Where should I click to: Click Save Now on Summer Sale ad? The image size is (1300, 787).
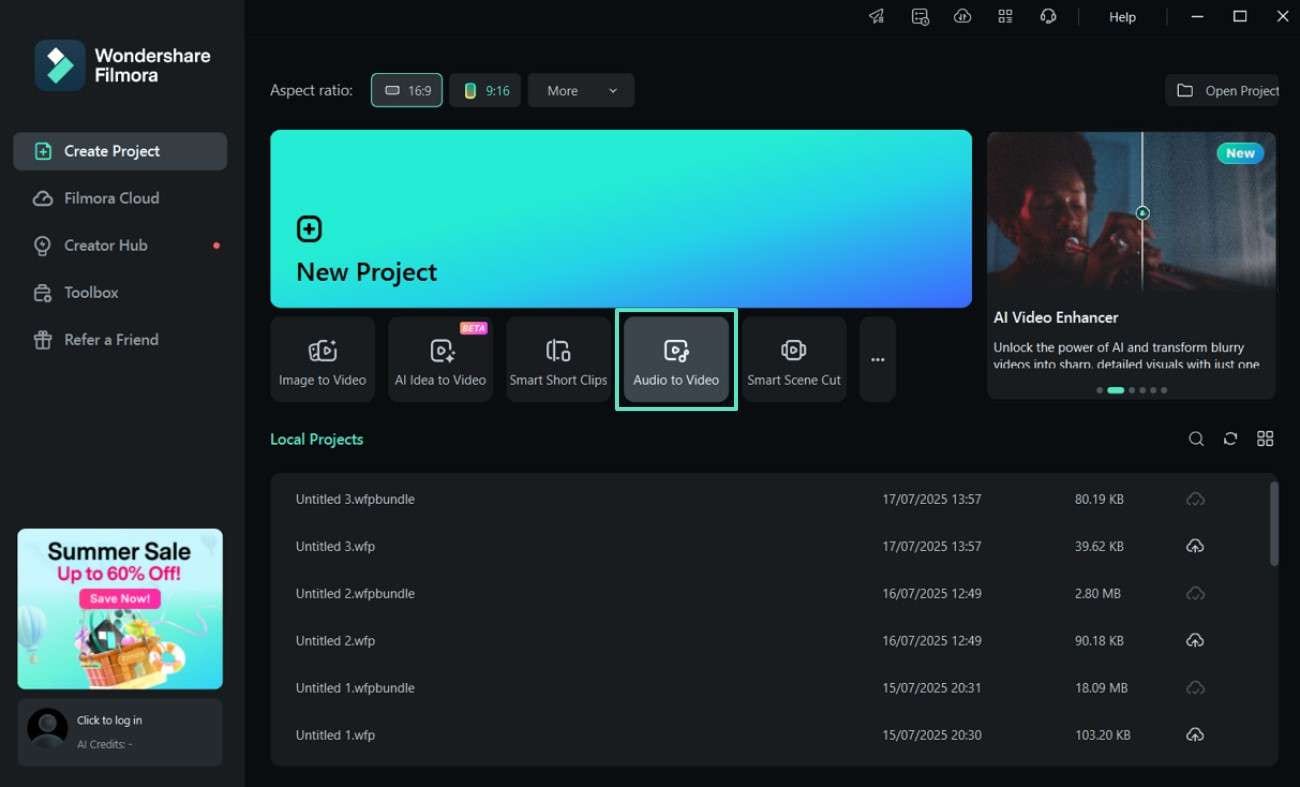tap(119, 598)
